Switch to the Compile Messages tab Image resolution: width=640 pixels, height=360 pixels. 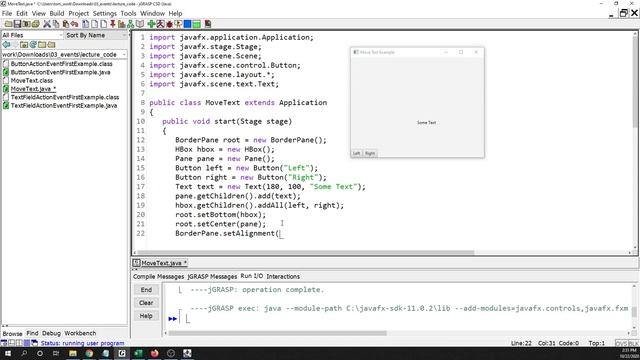(x=158, y=276)
